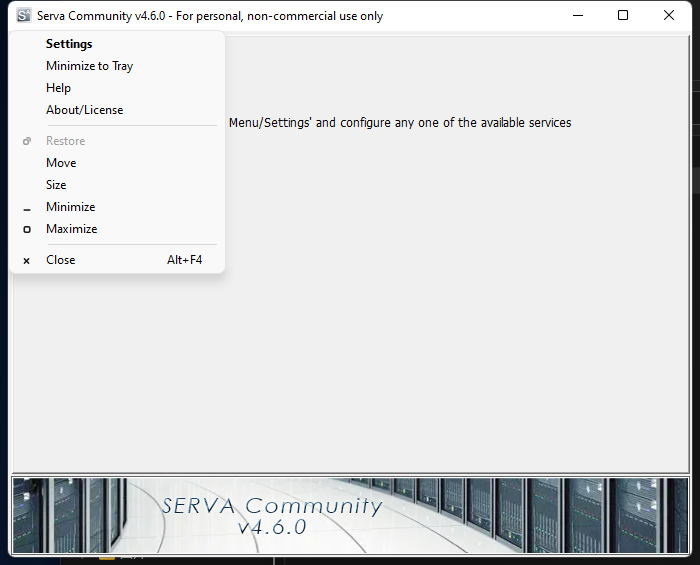Maximize window using title bar square button
The height and width of the screenshot is (565, 700).
point(623,16)
